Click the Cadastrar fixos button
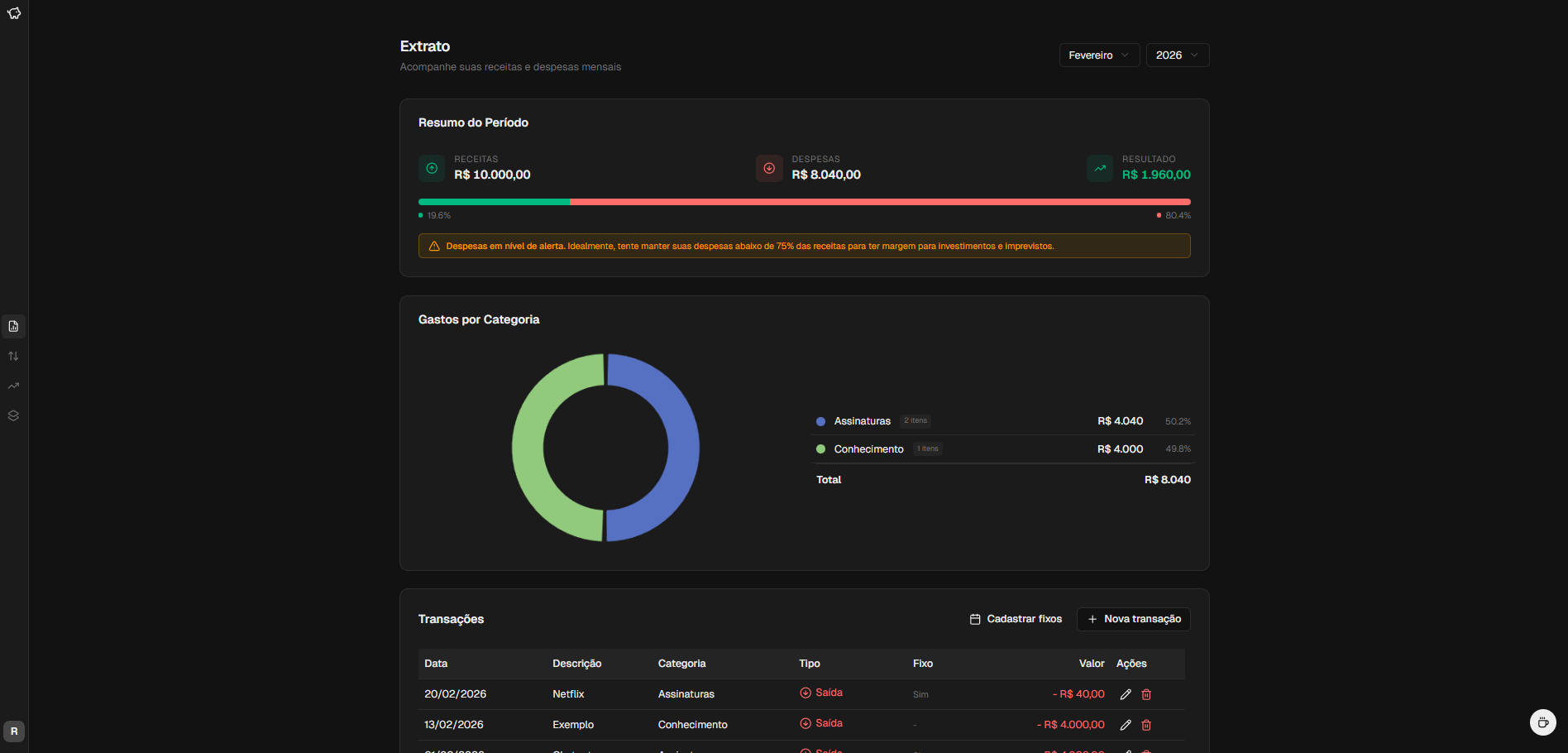The width and height of the screenshot is (1568, 753). tap(1016, 619)
